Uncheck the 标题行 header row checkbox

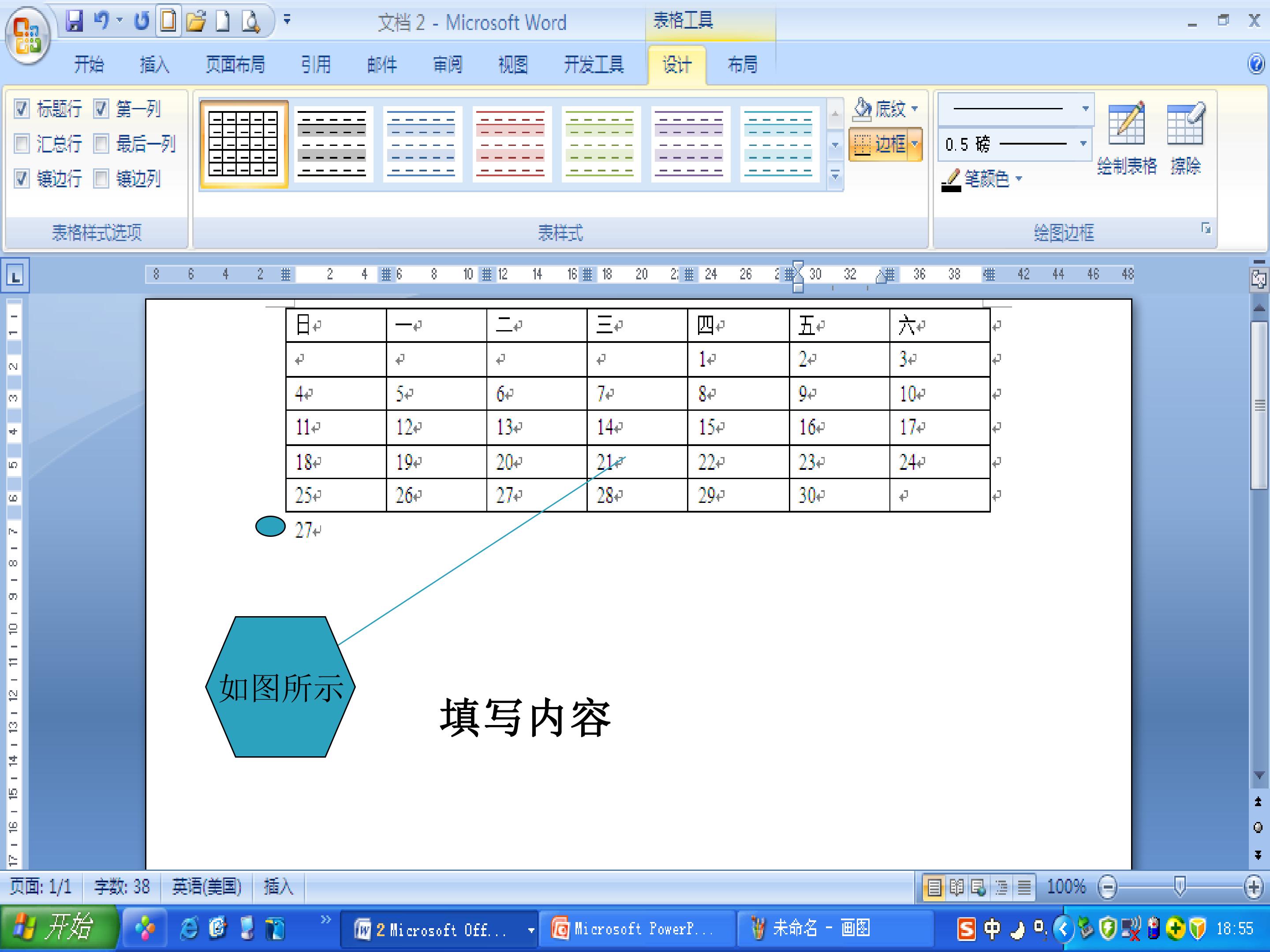click(22, 108)
